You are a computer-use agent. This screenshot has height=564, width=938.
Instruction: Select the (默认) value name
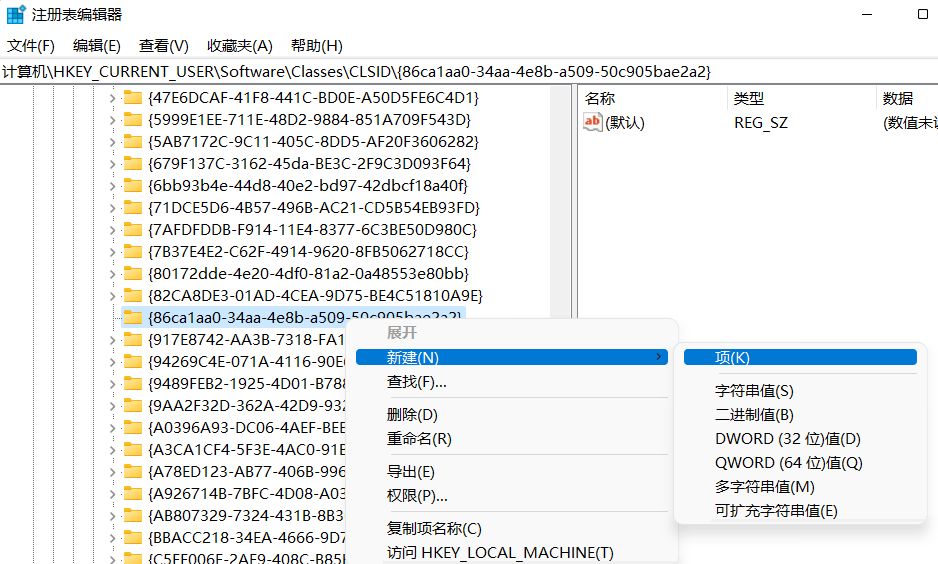click(x=625, y=123)
